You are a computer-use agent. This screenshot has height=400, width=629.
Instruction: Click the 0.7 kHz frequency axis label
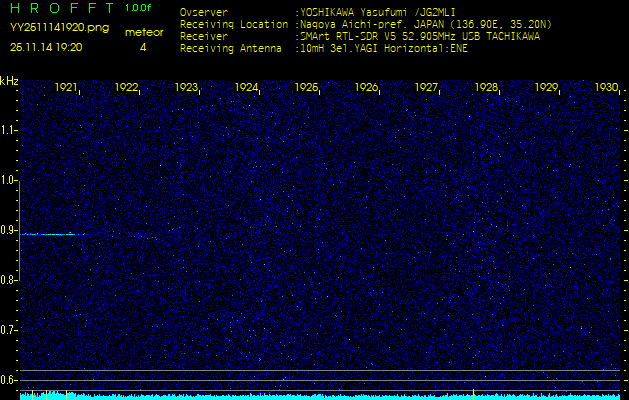(9, 330)
